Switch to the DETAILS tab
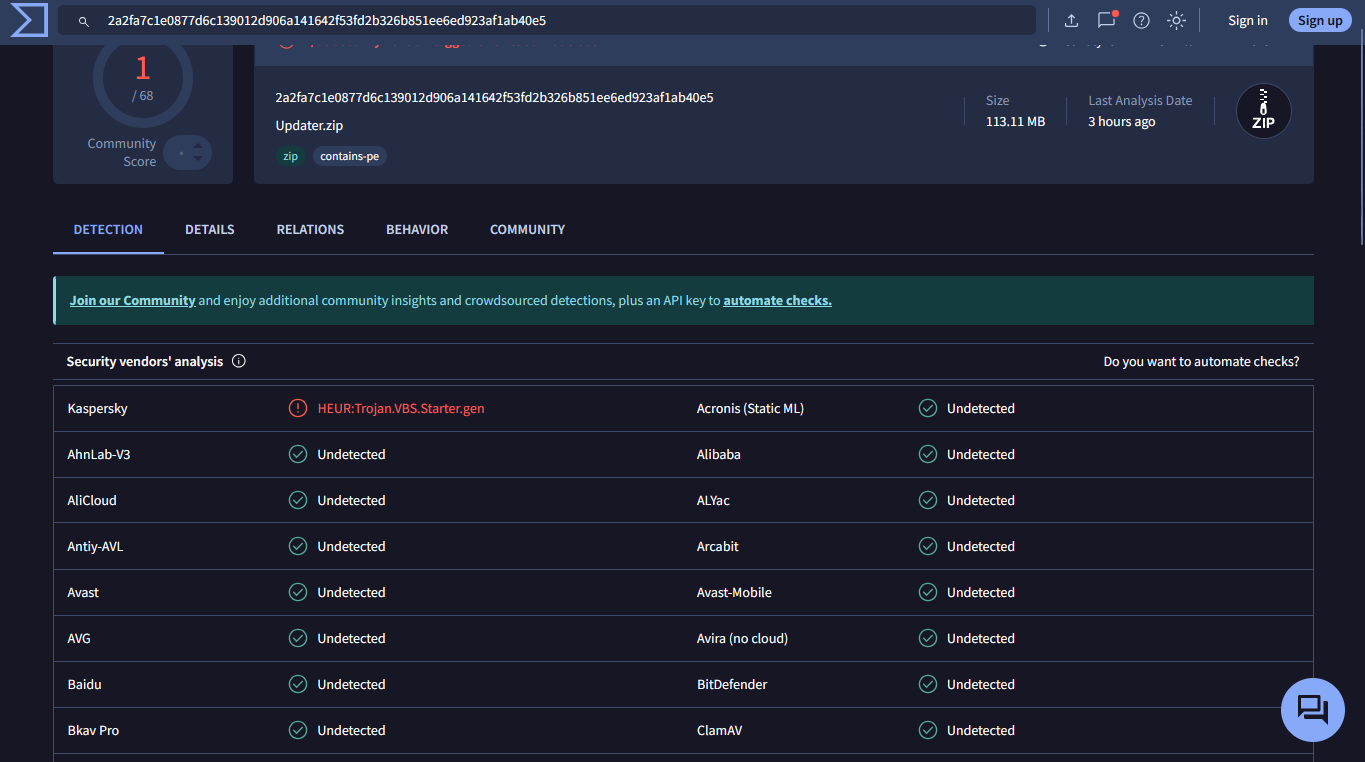This screenshot has width=1365, height=762. click(x=210, y=230)
